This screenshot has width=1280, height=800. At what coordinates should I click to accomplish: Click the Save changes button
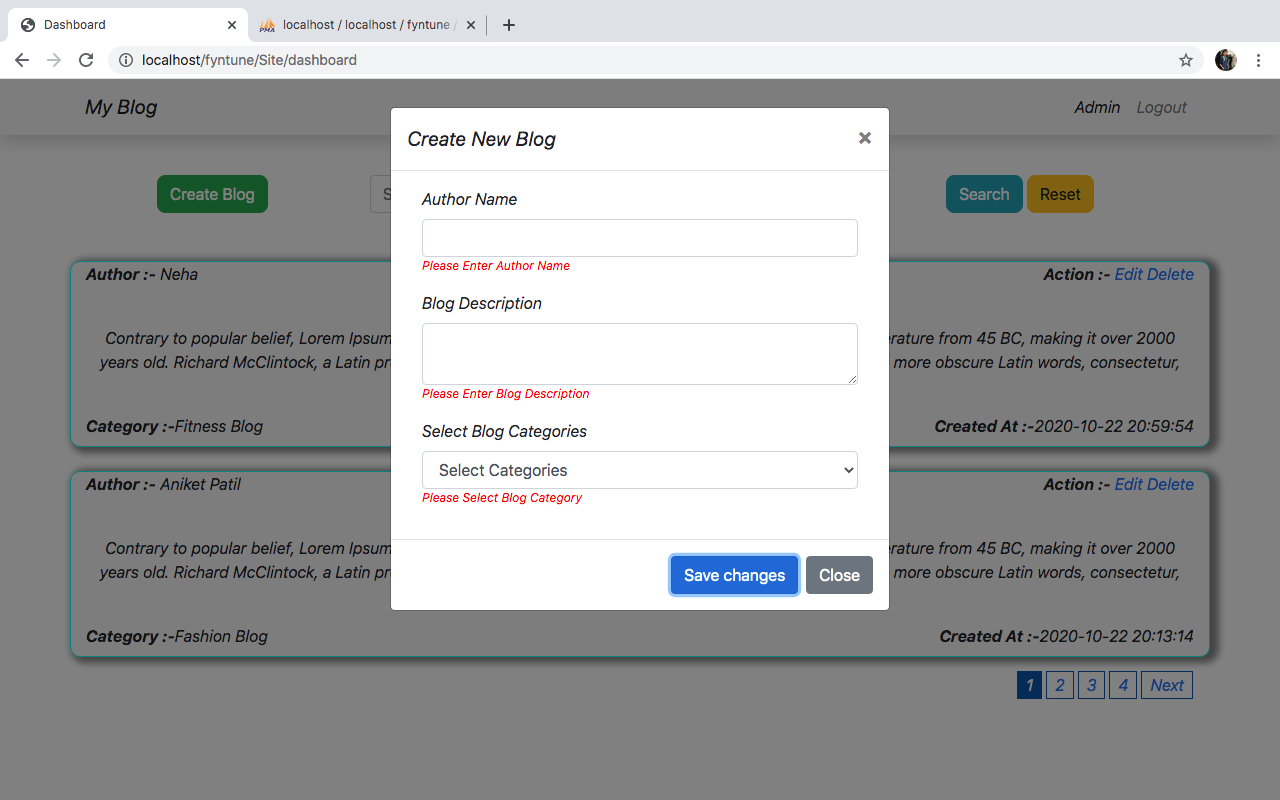(734, 575)
